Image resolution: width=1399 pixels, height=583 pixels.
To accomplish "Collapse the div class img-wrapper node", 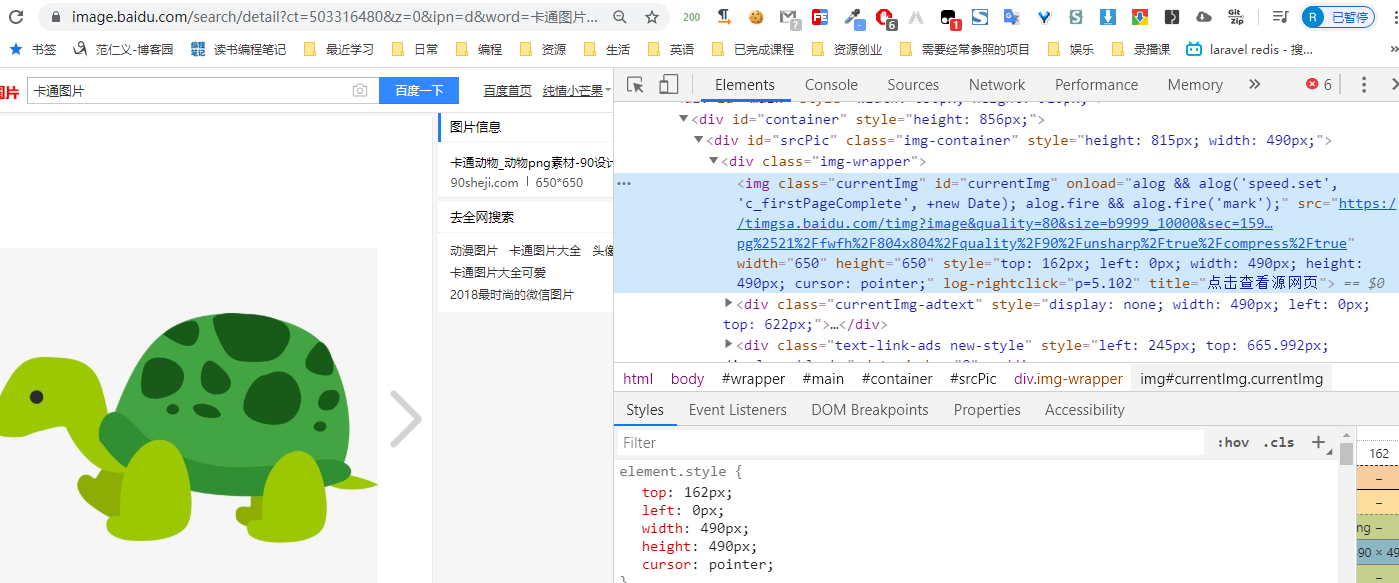I will 714,162.
